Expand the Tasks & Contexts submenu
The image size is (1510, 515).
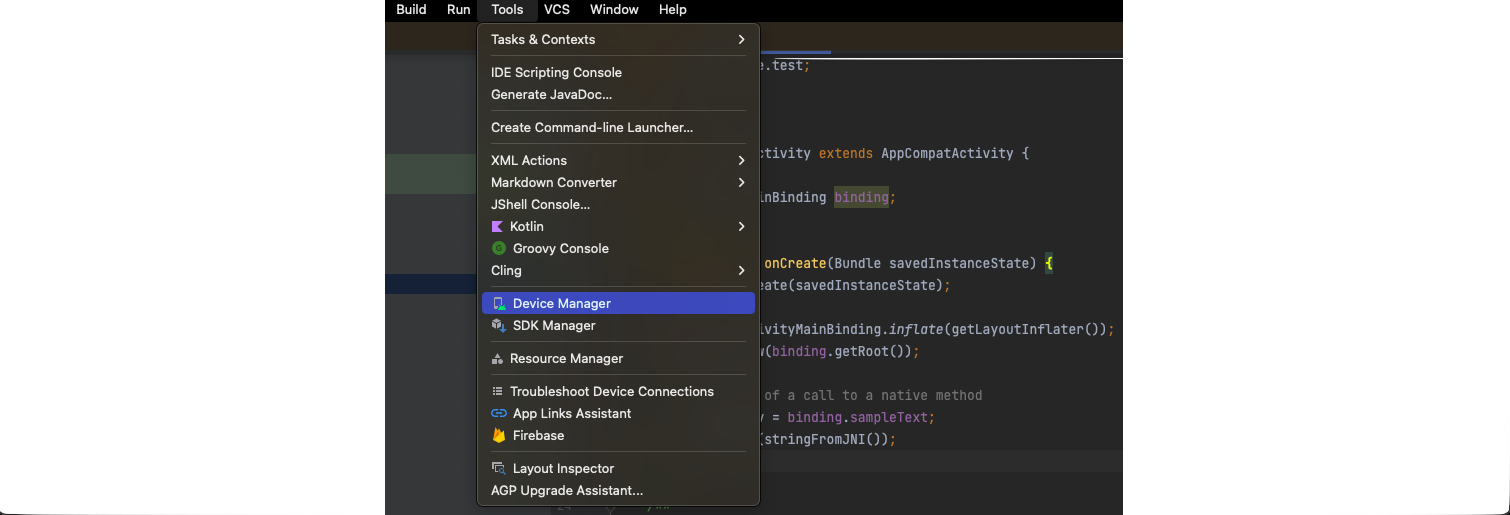[618, 39]
